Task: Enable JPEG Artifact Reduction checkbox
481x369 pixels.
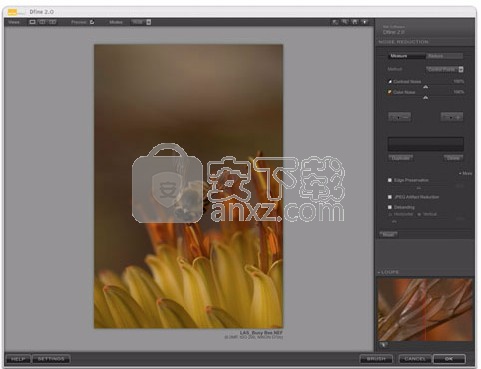Action: coord(390,197)
